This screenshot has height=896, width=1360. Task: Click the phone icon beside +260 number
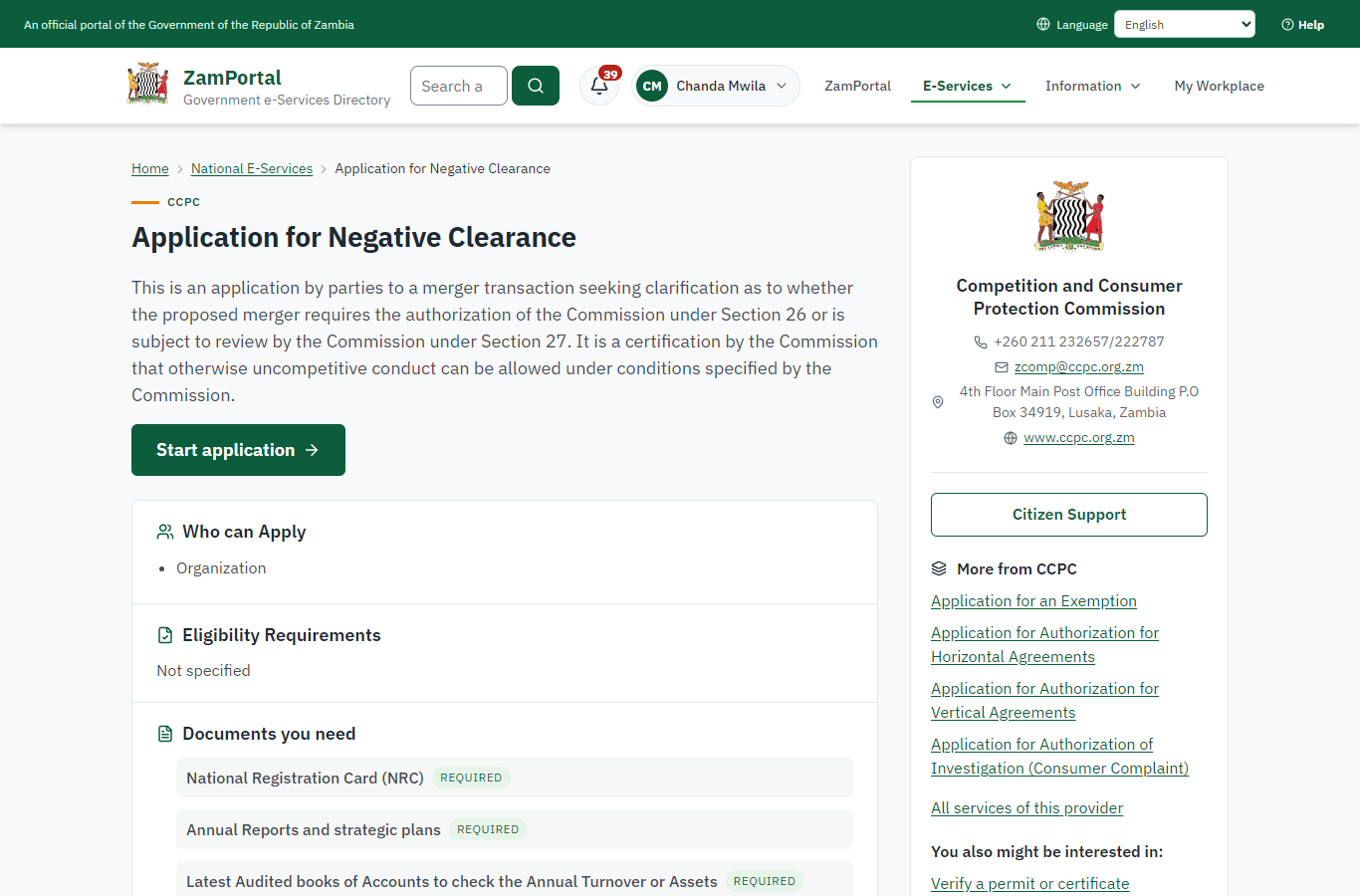tap(981, 341)
